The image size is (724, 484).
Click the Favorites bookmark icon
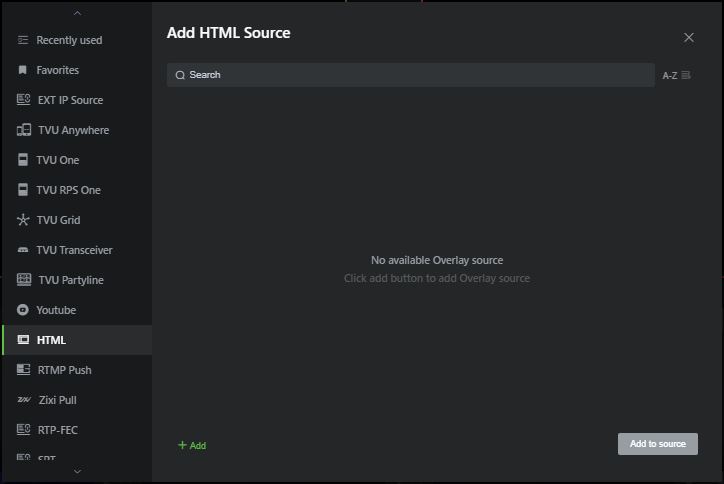tap(22, 70)
